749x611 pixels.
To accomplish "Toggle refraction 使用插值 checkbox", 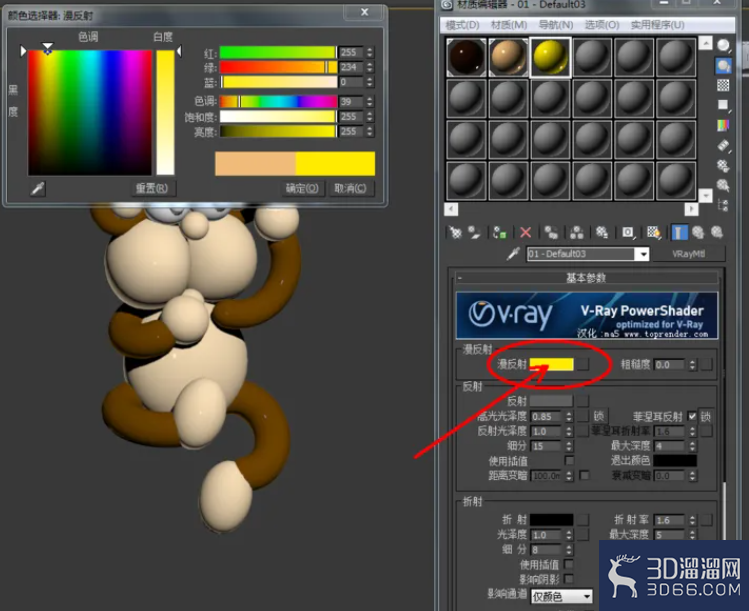I will point(569,564).
